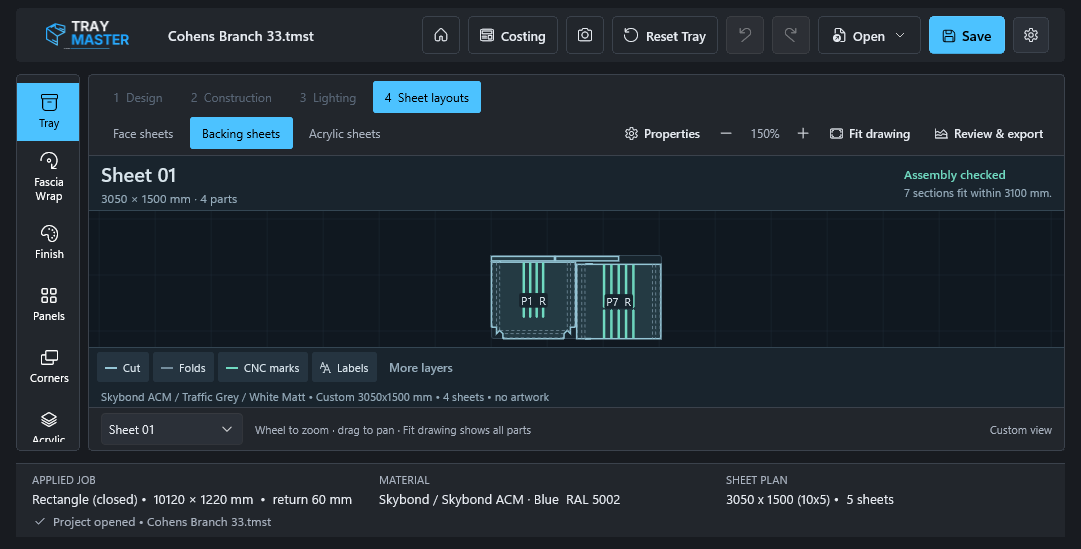Open Corners section in sidebar
1081x549 pixels.
pos(48,366)
